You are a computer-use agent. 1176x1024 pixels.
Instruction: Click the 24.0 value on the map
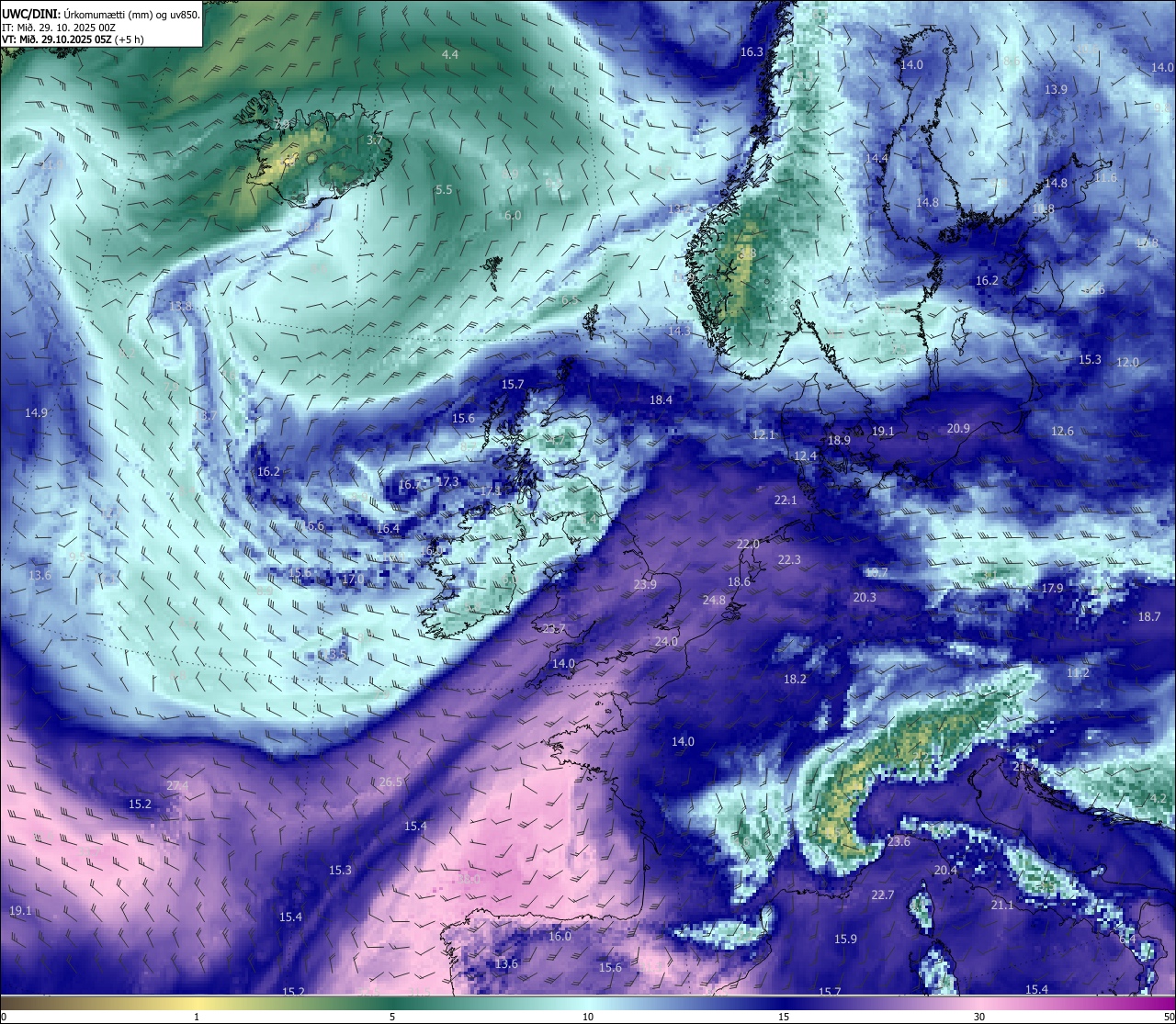[666, 642]
